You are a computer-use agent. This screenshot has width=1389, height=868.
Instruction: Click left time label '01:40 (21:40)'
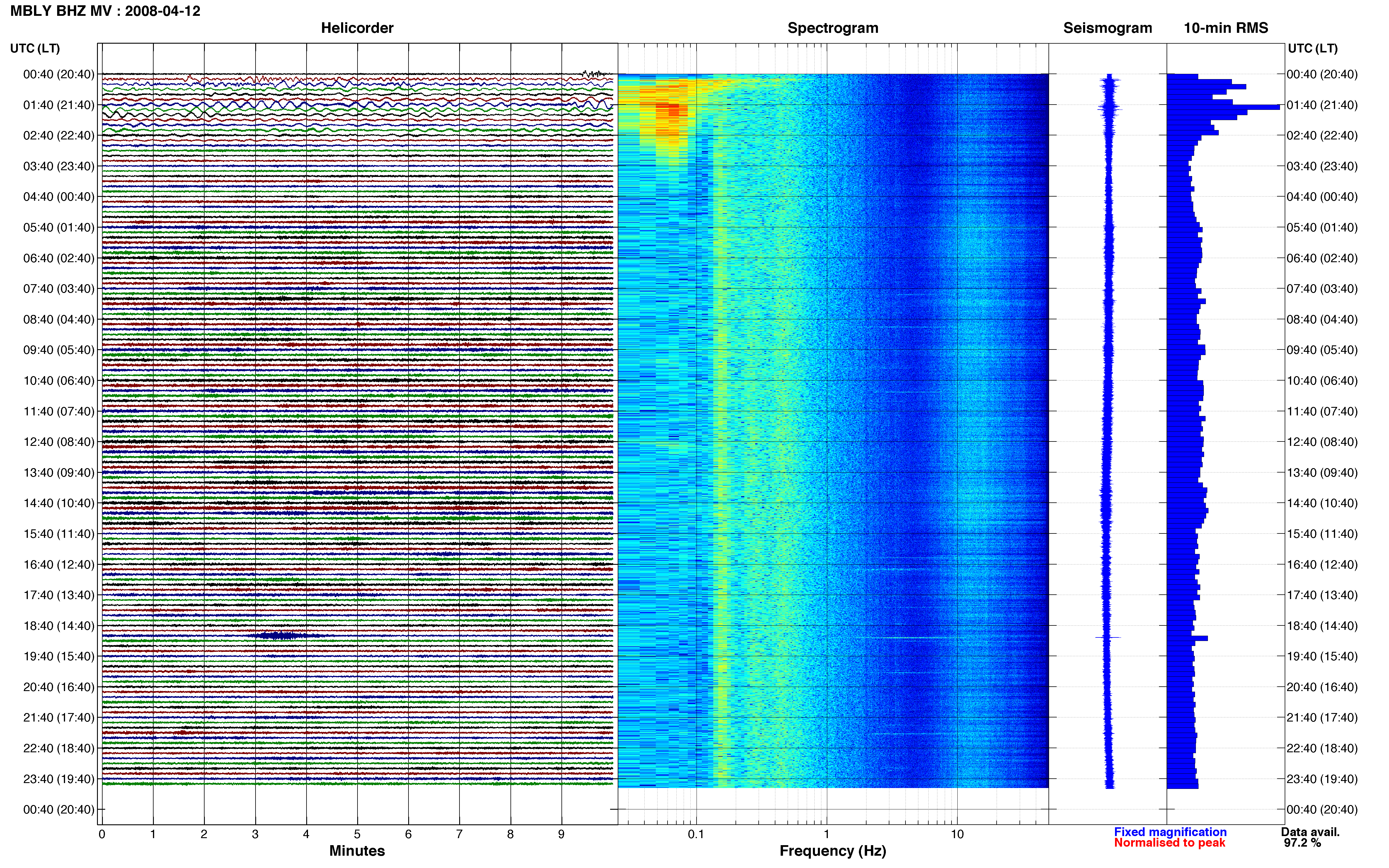pyautogui.click(x=59, y=105)
